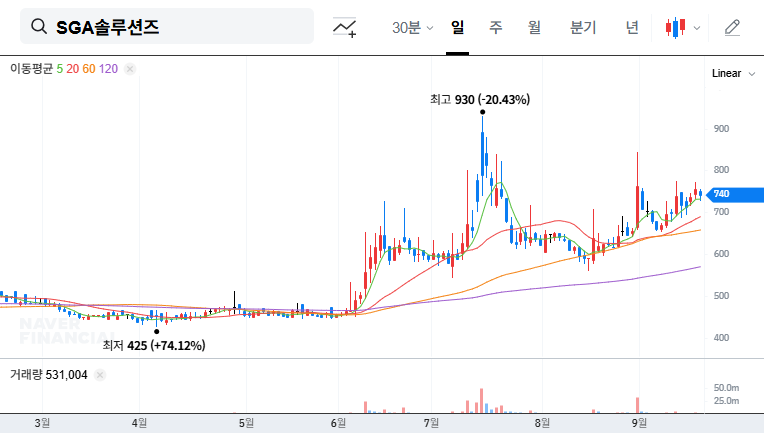Open the candlestick chart type selector
Viewport: 764px width, 433px height.
point(677,28)
